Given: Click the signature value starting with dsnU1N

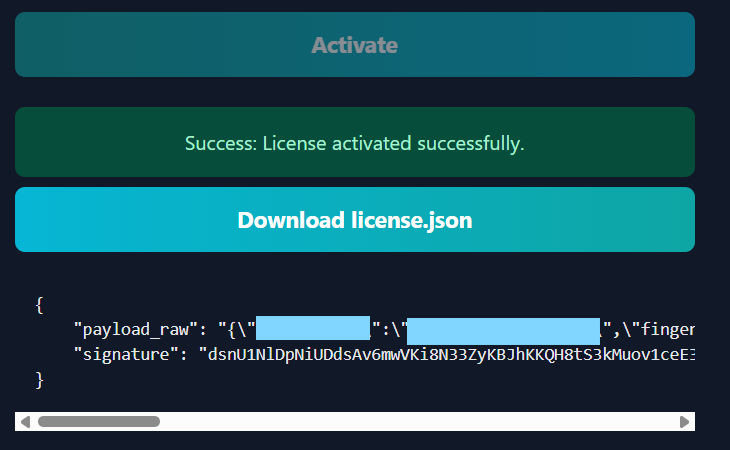Looking at the screenshot, I should [x=447, y=355].
